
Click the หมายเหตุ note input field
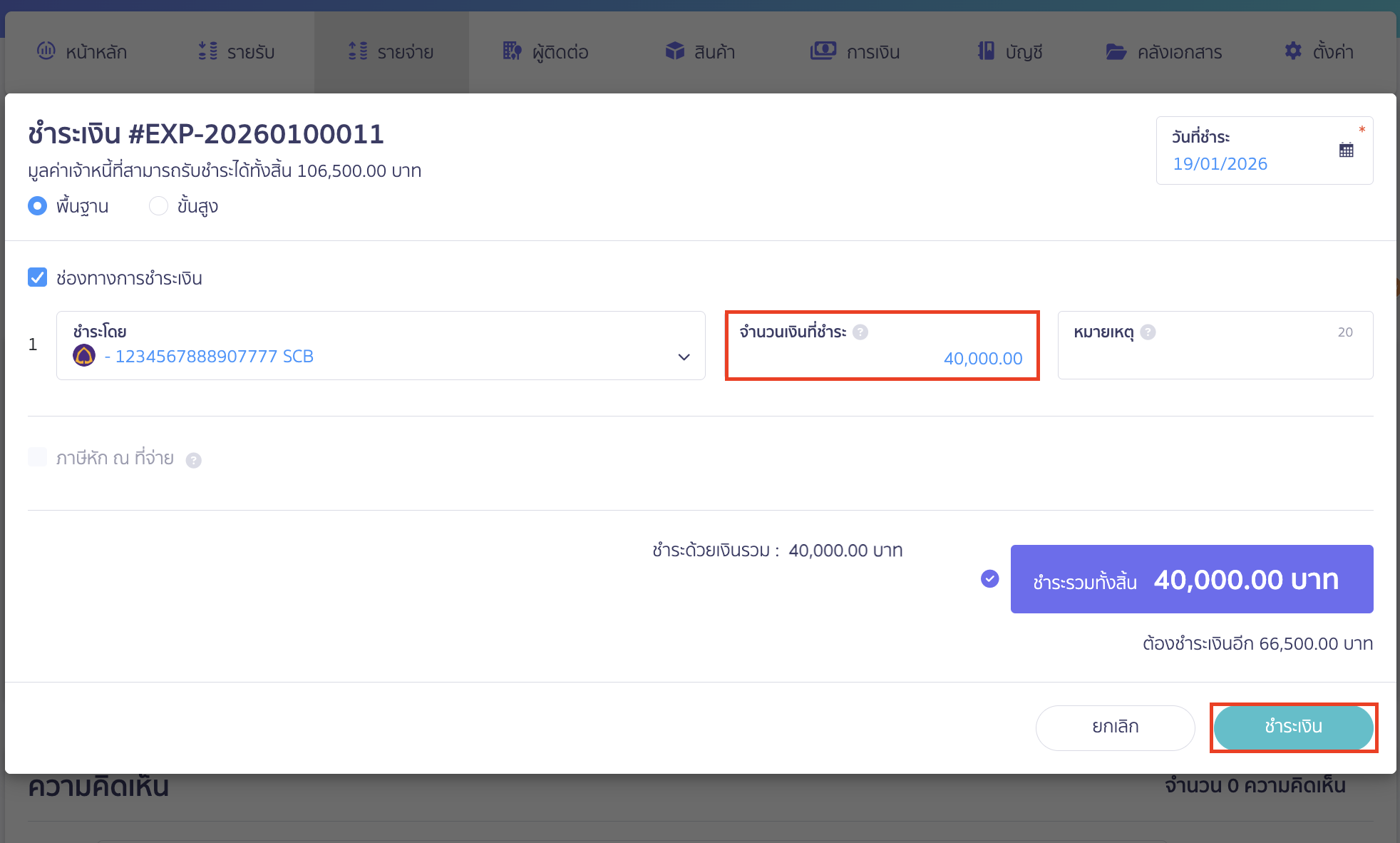coord(1215,359)
